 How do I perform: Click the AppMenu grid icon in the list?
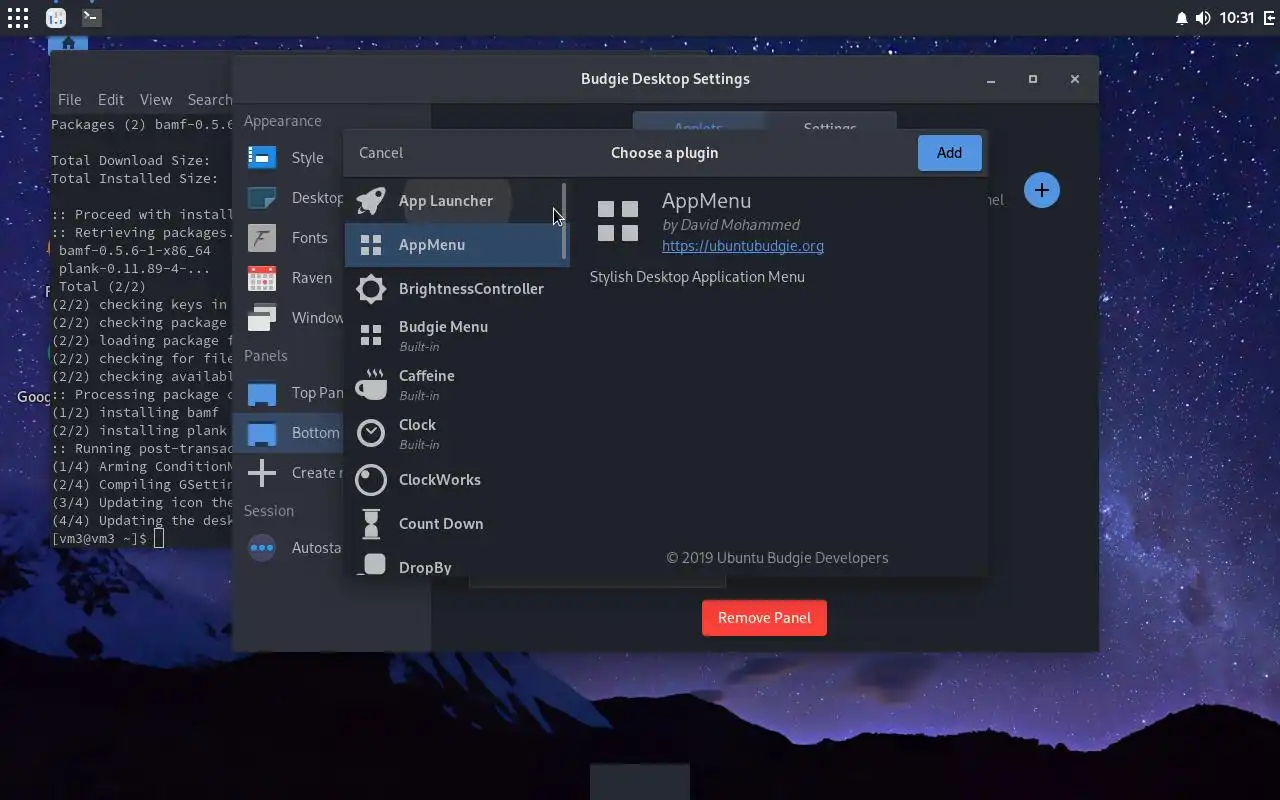(371, 245)
